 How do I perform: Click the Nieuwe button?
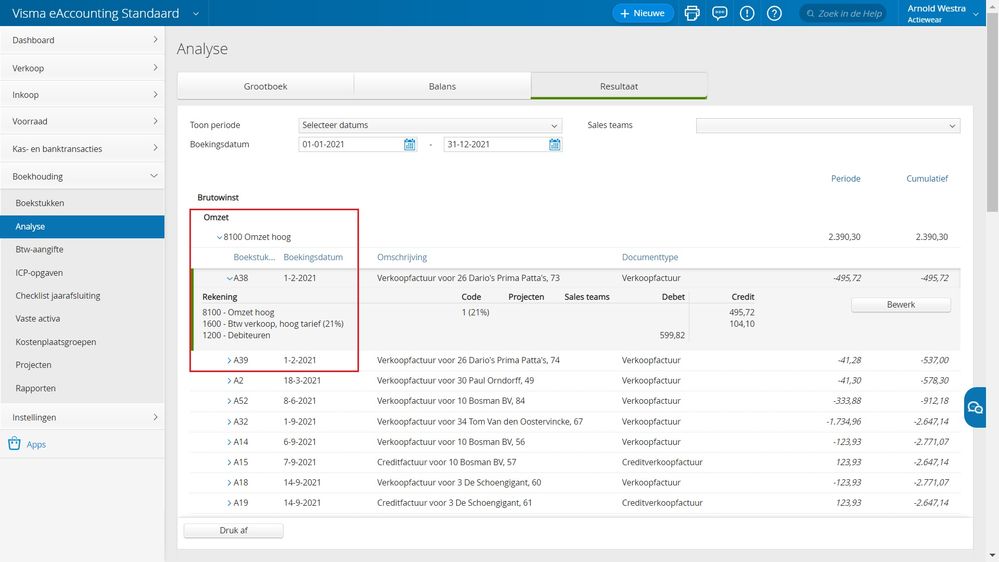(642, 13)
